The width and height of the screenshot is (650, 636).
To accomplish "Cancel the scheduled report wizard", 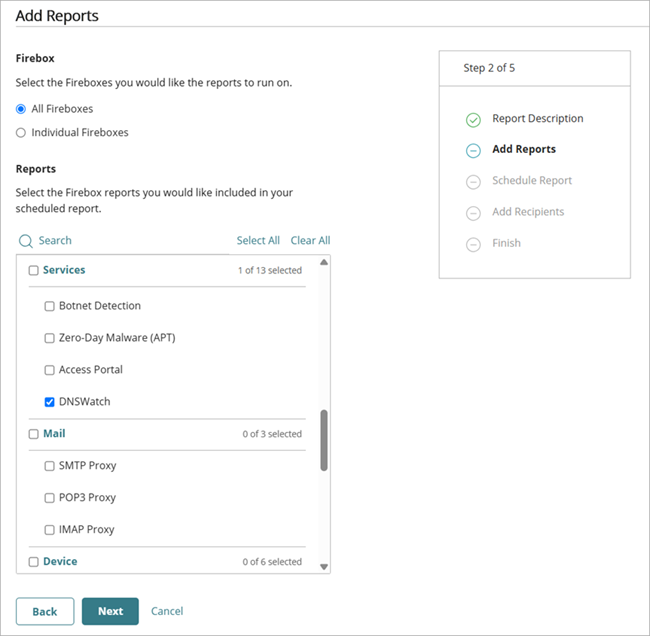I will click(x=167, y=611).
